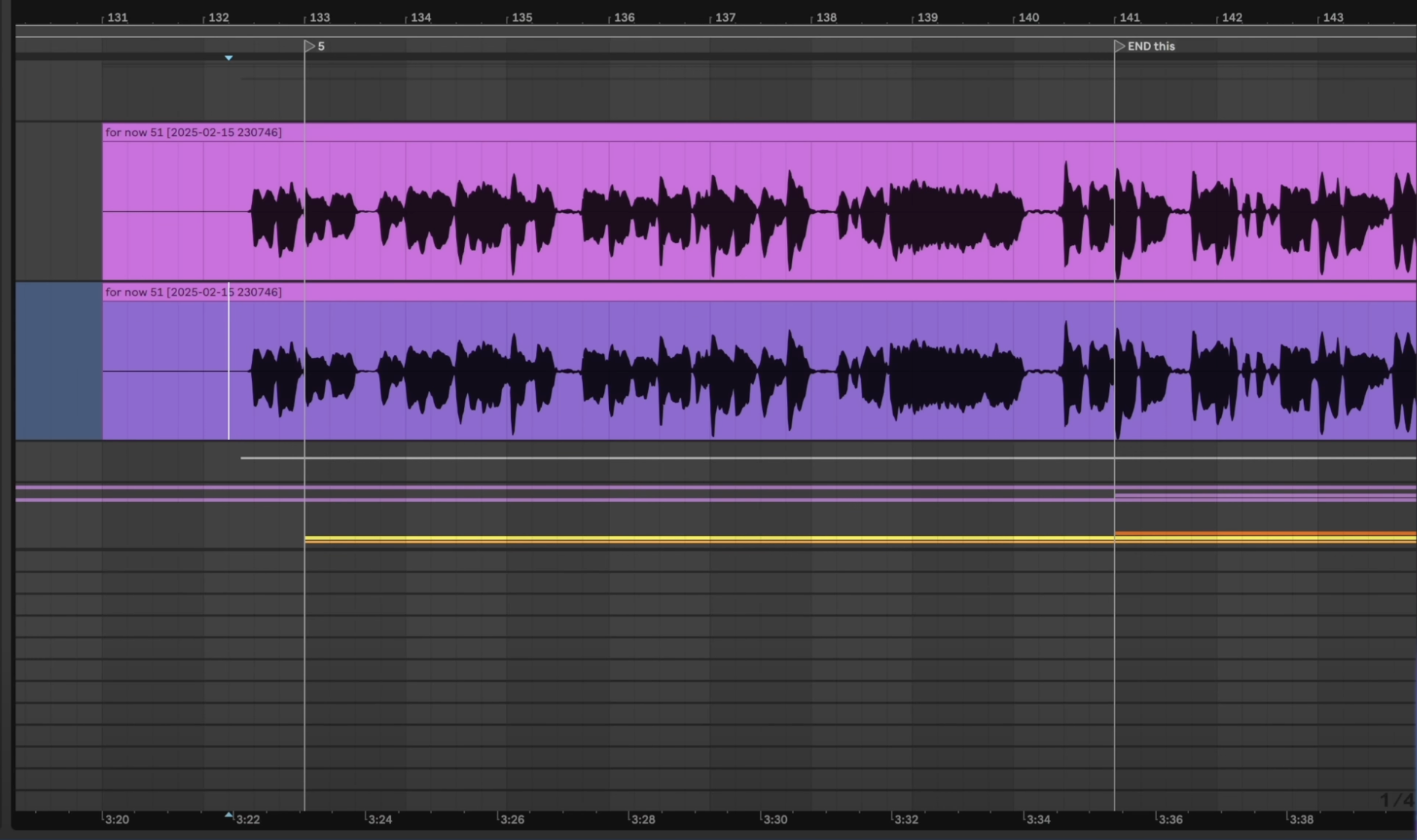This screenshot has width=1417, height=840.
Task: Click bar number 137 in the beat ruler
Action: pyautogui.click(x=725, y=17)
